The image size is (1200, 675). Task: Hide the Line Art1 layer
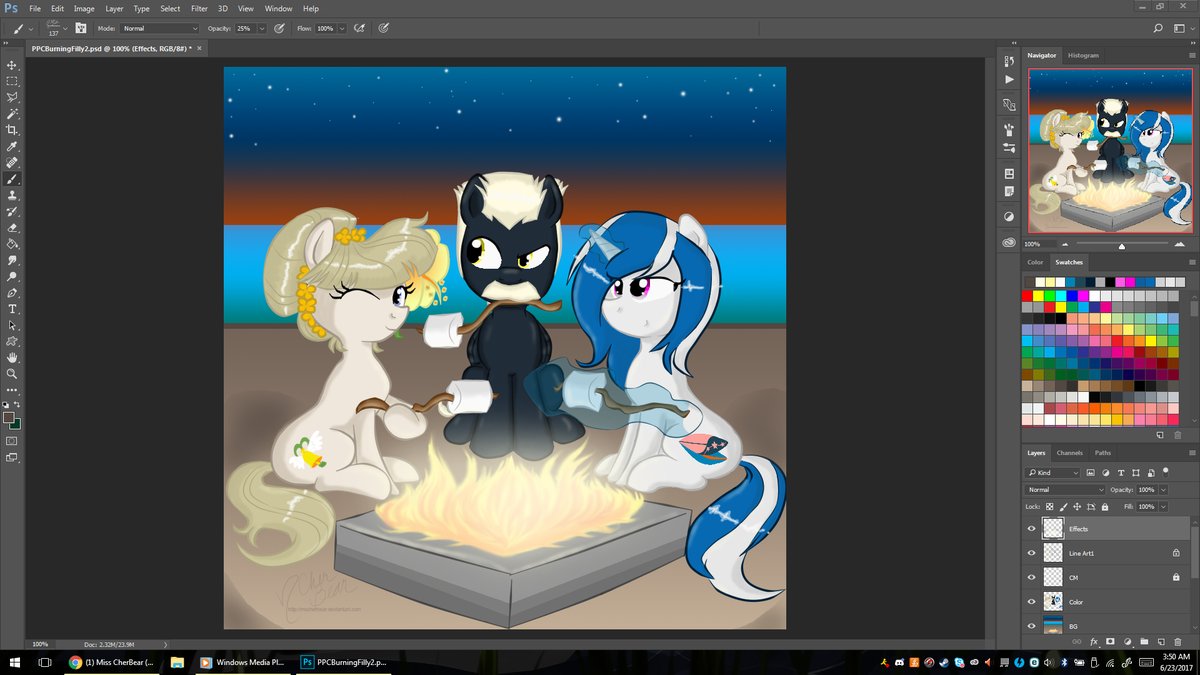click(1032, 552)
